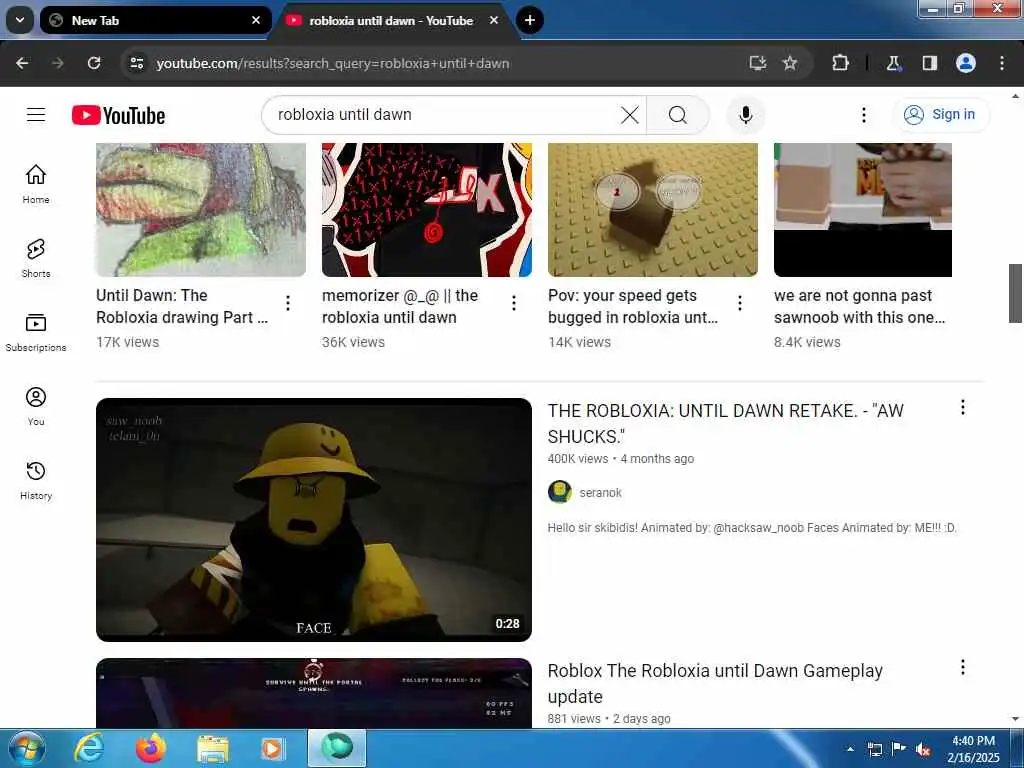
Task: Open options for Pov speed bugged short
Action: tap(740, 303)
